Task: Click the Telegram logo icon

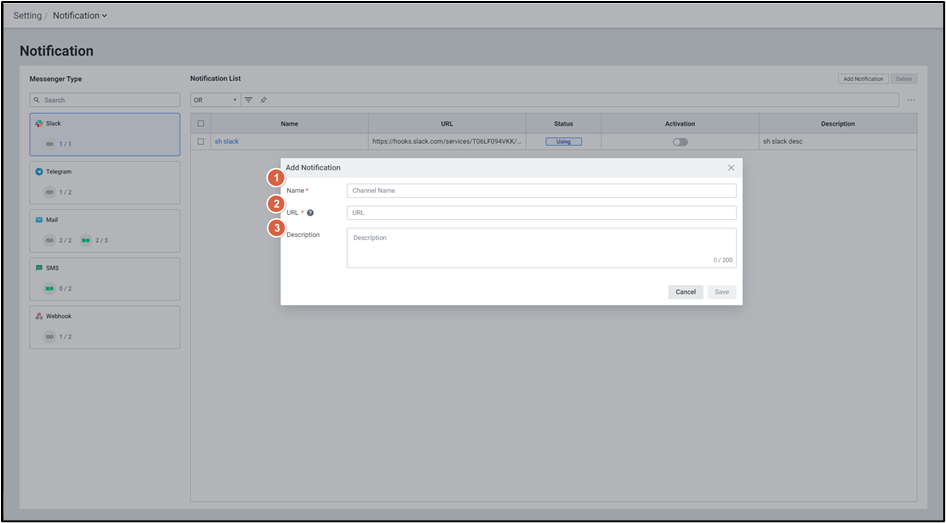Action: coord(39,171)
